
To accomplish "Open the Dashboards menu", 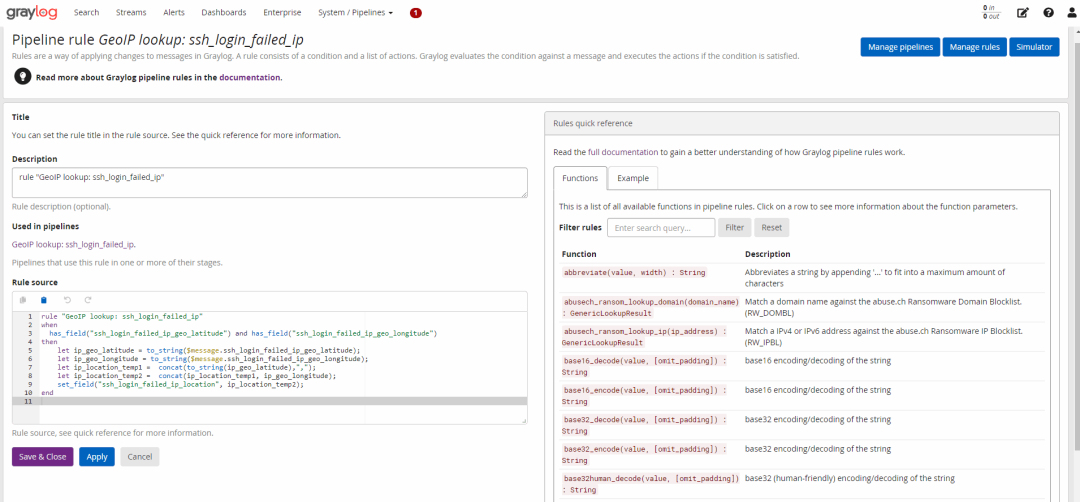I will 223,13.
